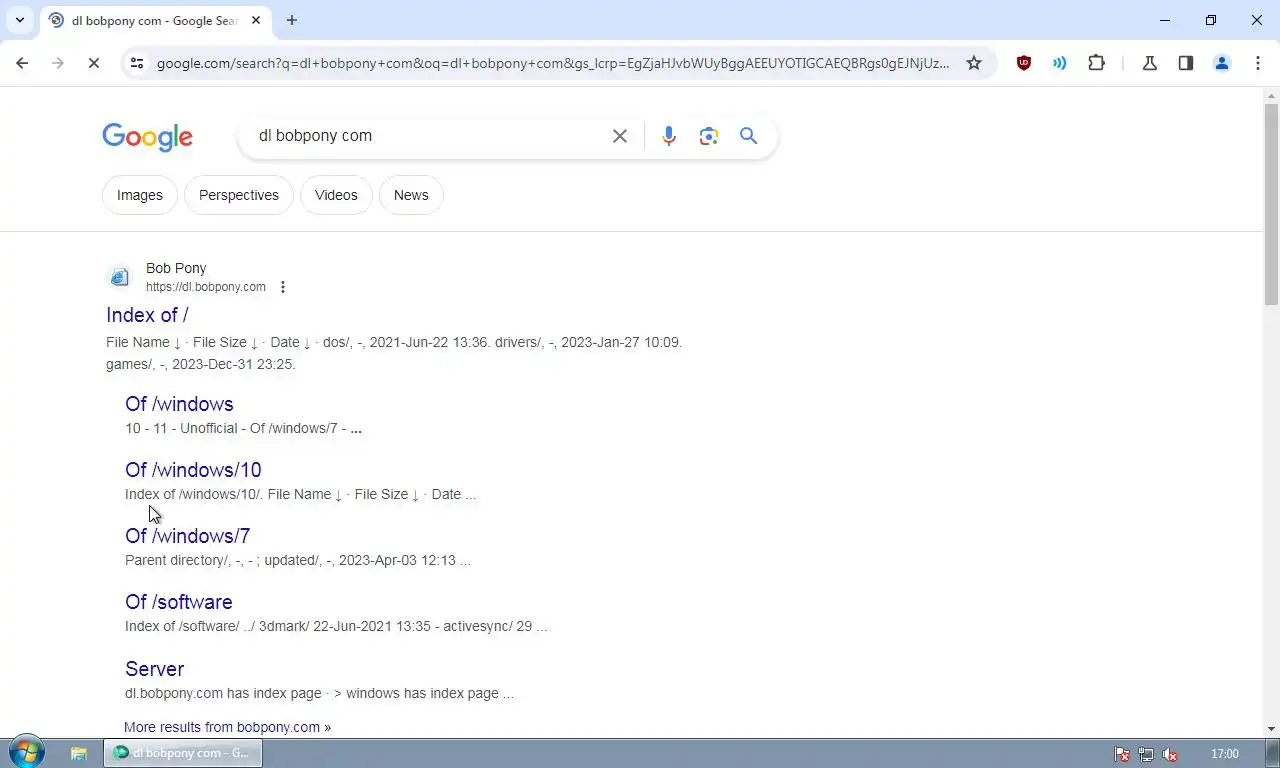Viewport: 1280px width, 768px height.
Task: Click the browser back arrow
Action: tap(22, 63)
